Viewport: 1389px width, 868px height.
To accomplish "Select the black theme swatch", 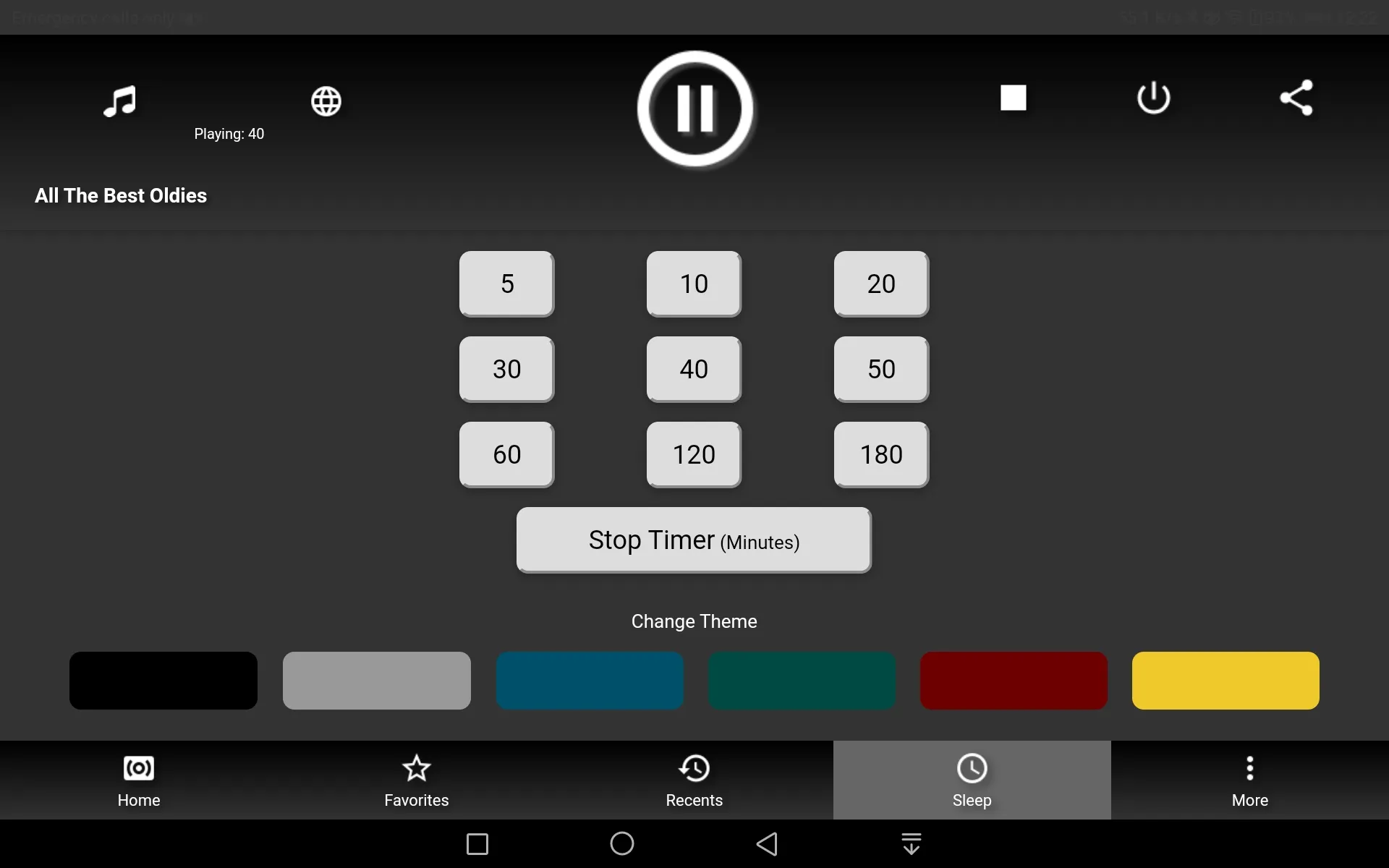I will [x=163, y=680].
